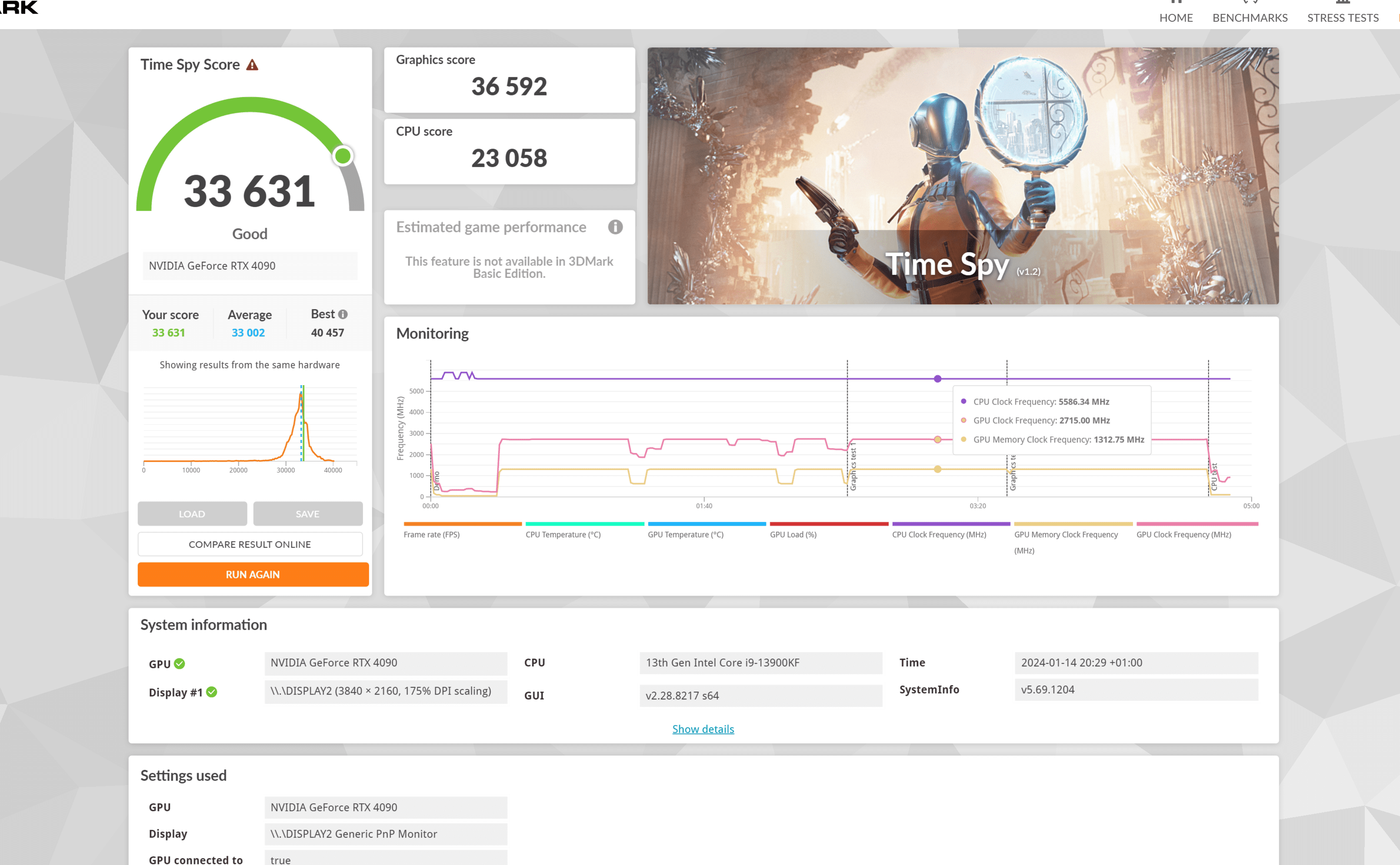Image resolution: width=1400 pixels, height=865 pixels.
Task: Click the Display #1 DISPLAY2 resolution field
Action: pyautogui.click(x=386, y=691)
